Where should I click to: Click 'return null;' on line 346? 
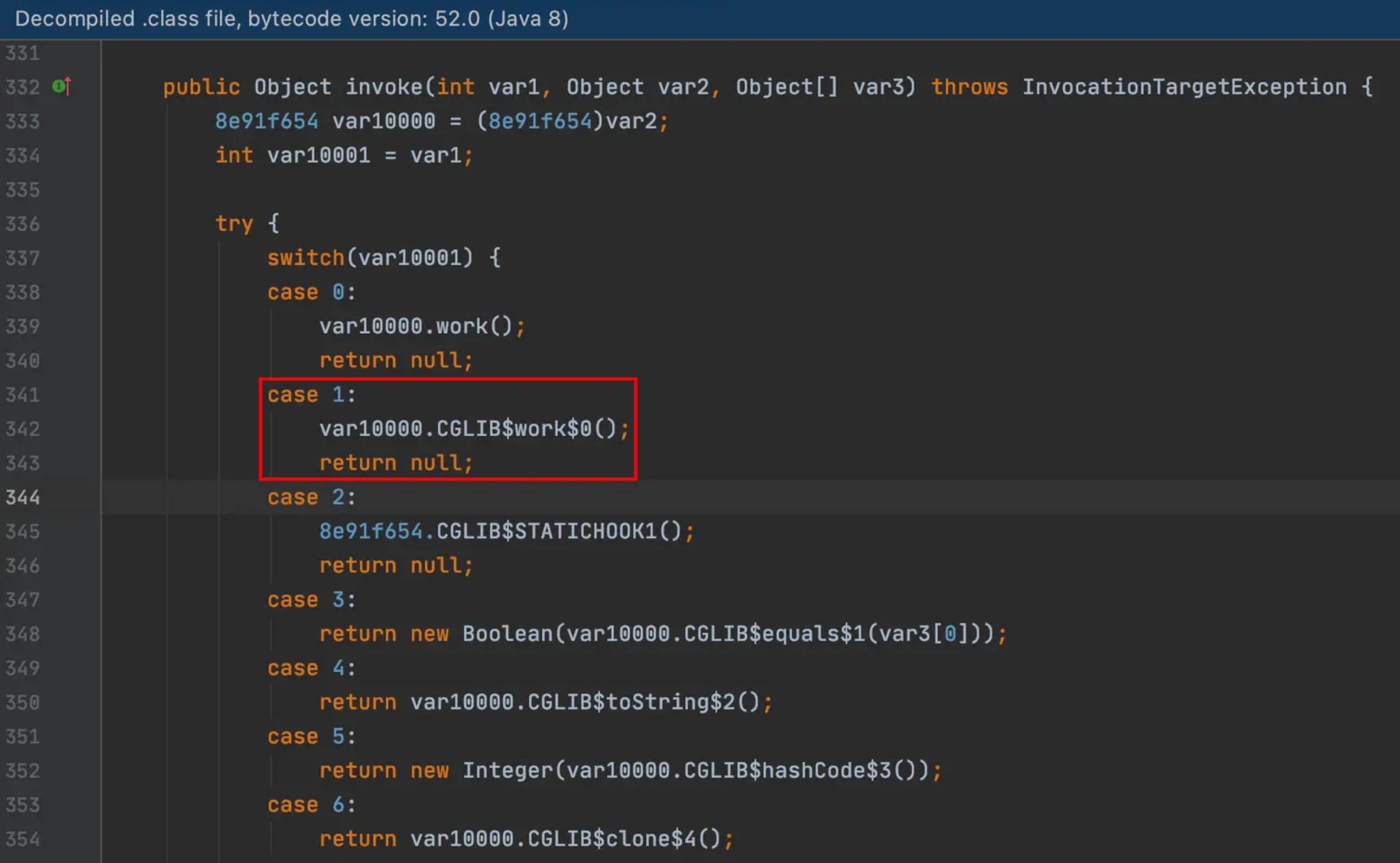click(396, 565)
